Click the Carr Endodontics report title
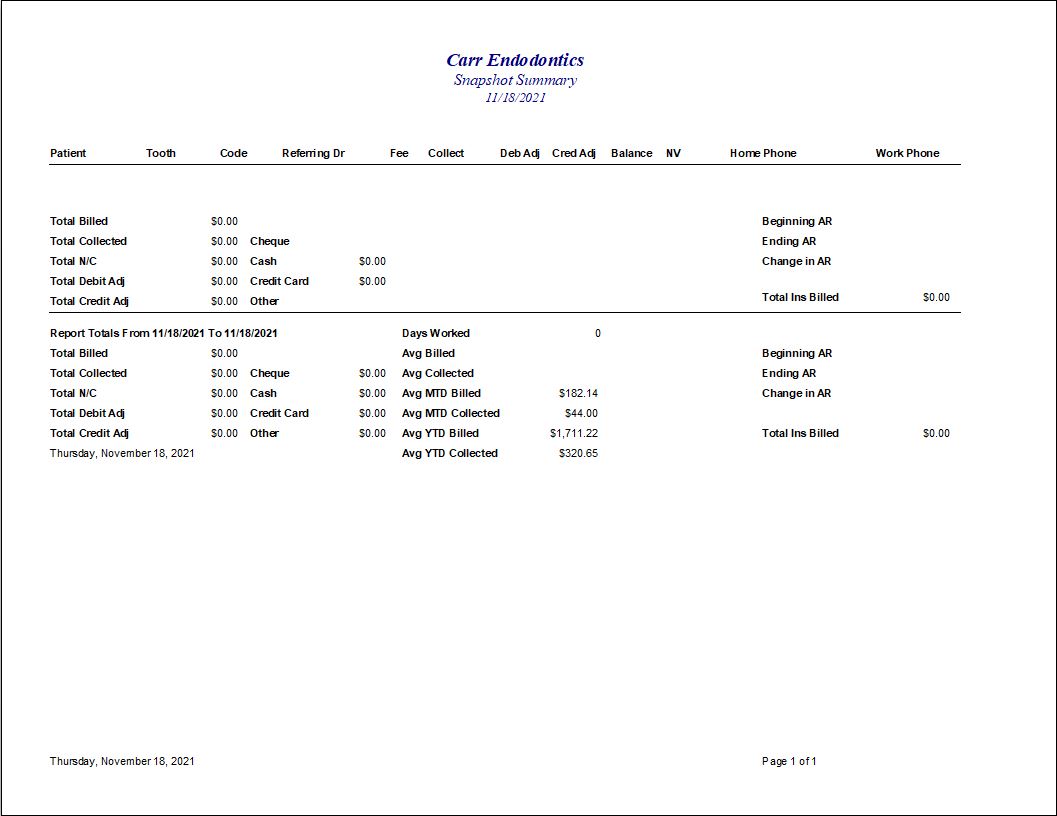 tap(515, 60)
